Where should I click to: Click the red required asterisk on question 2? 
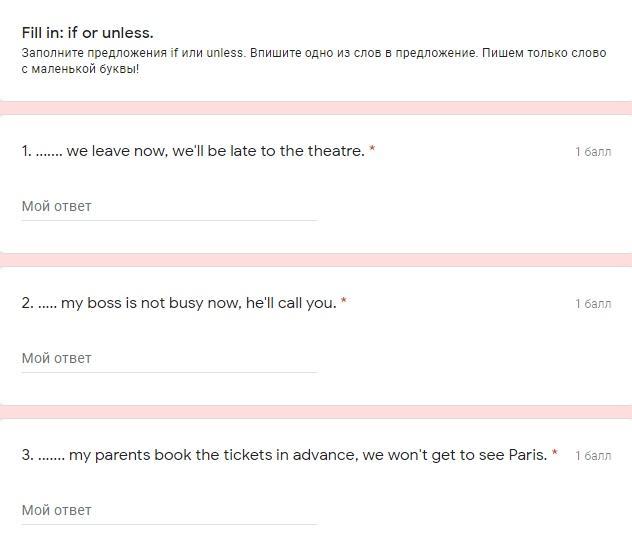tap(344, 302)
